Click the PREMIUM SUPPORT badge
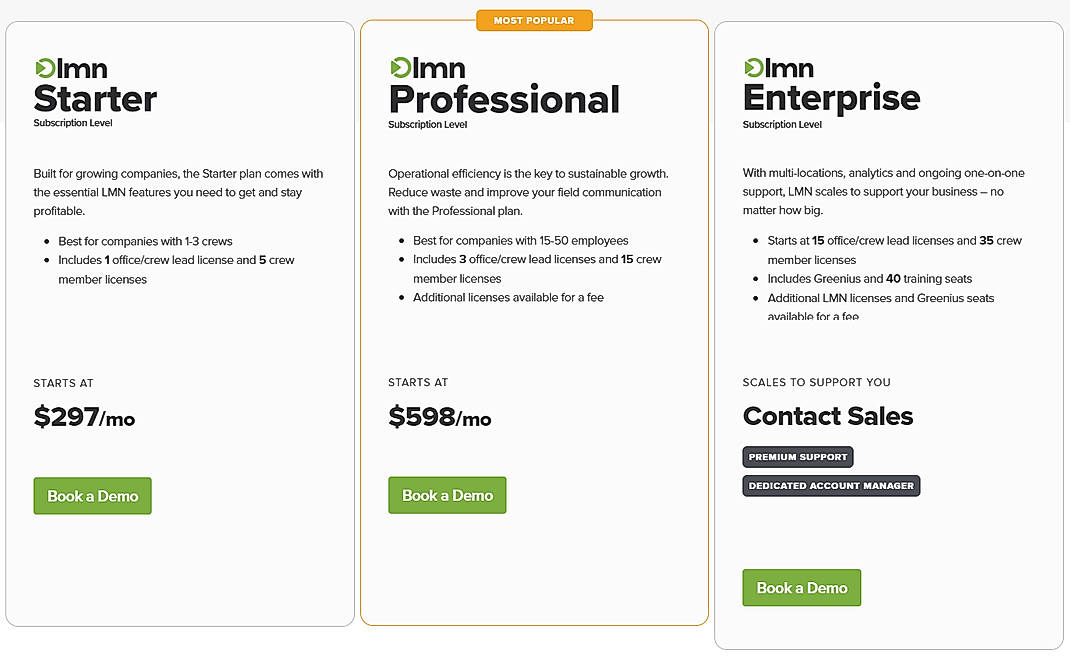The width and height of the screenshot is (1070, 658). pyautogui.click(x=797, y=457)
